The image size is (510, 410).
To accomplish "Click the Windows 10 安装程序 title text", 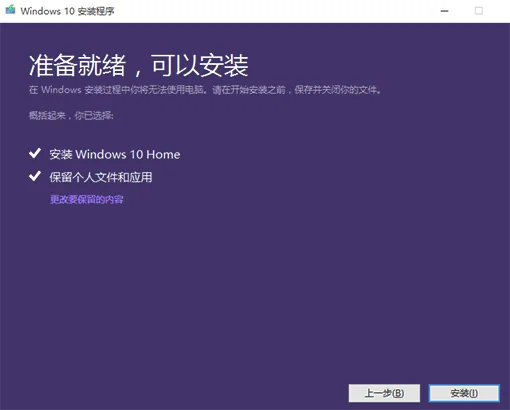I will pyautogui.click(x=68, y=11).
